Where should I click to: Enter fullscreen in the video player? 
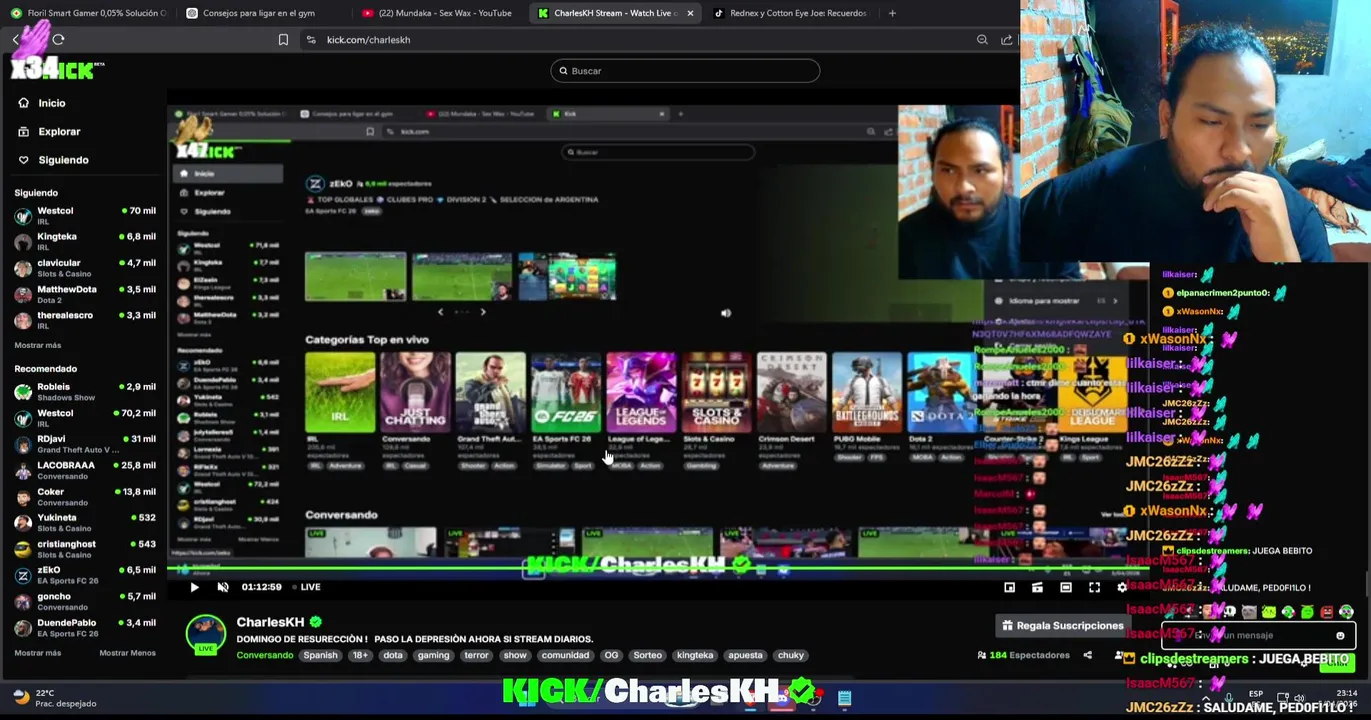[1094, 588]
